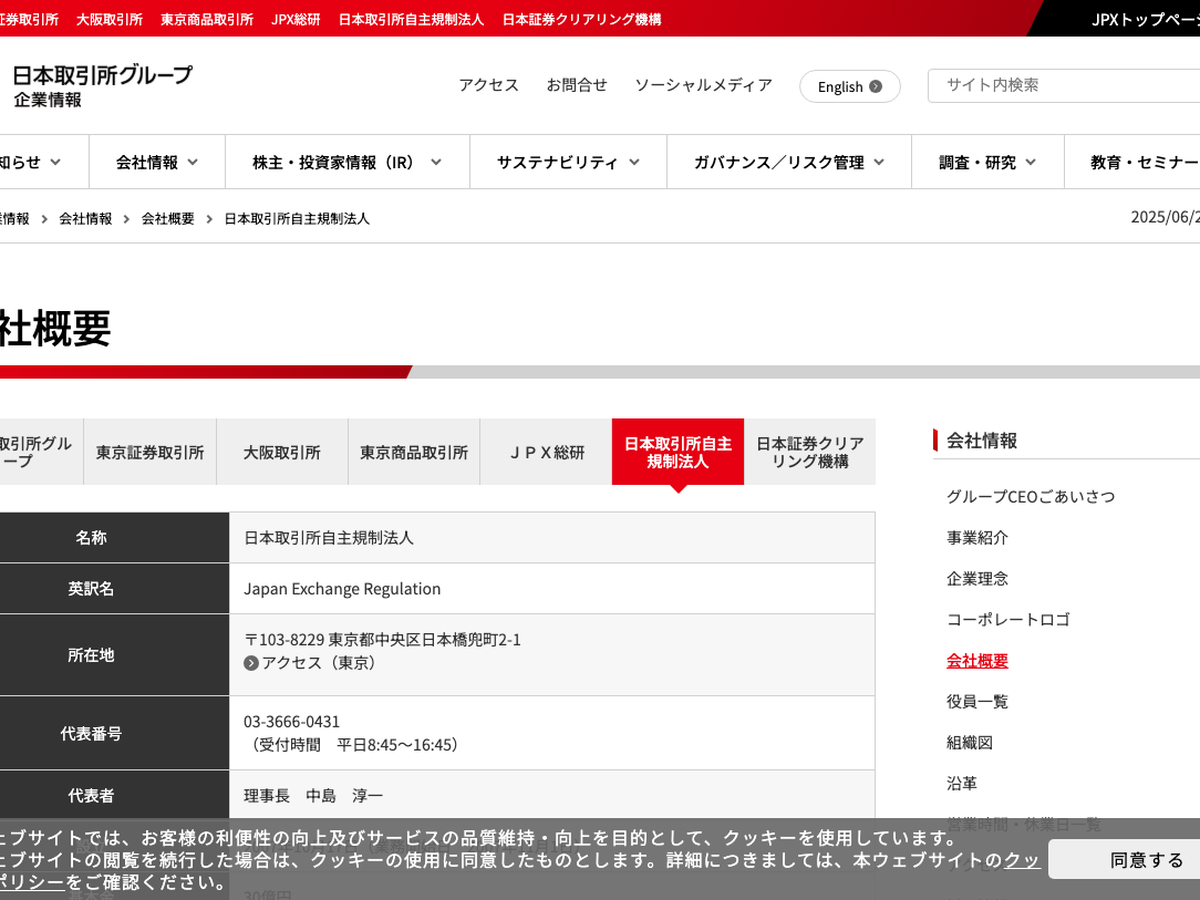Select the ＪＰＸ総研 tab
Image resolution: width=1200 pixels, height=900 pixels.
click(x=546, y=452)
